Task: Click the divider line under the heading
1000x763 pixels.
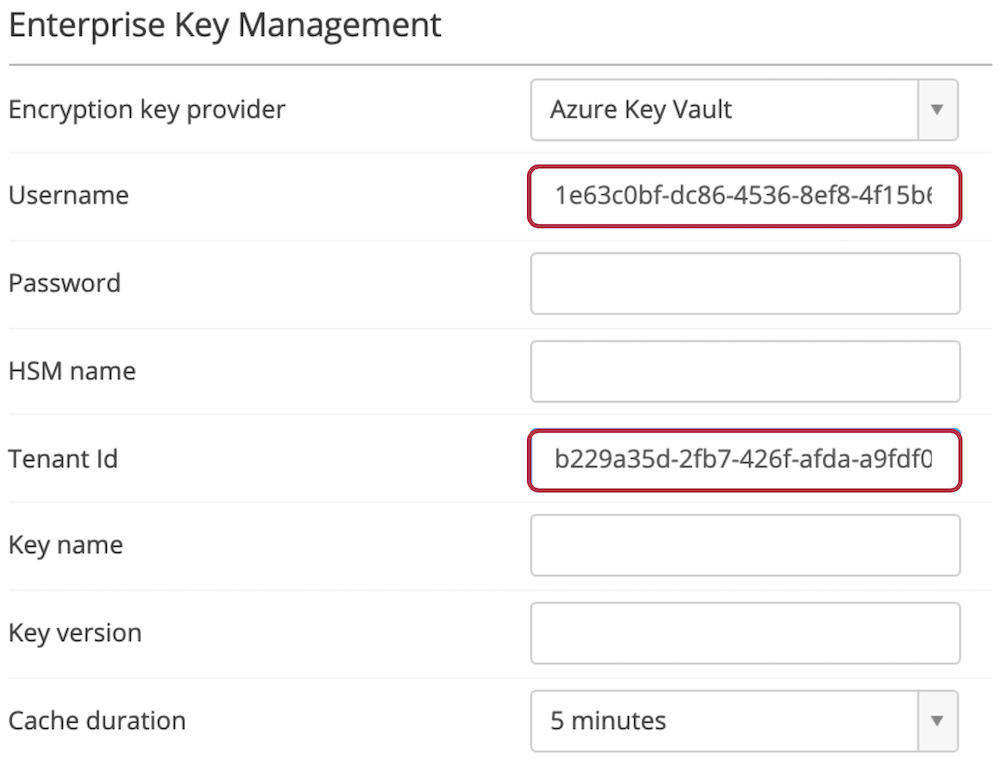Action: click(501, 64)
